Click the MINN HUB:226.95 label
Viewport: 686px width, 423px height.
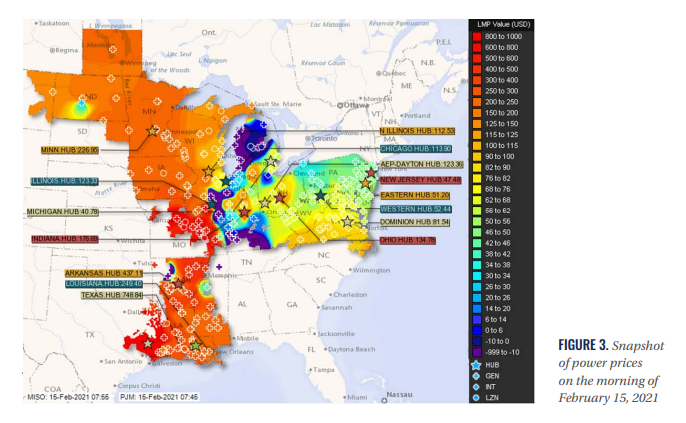tap(70, 150)
